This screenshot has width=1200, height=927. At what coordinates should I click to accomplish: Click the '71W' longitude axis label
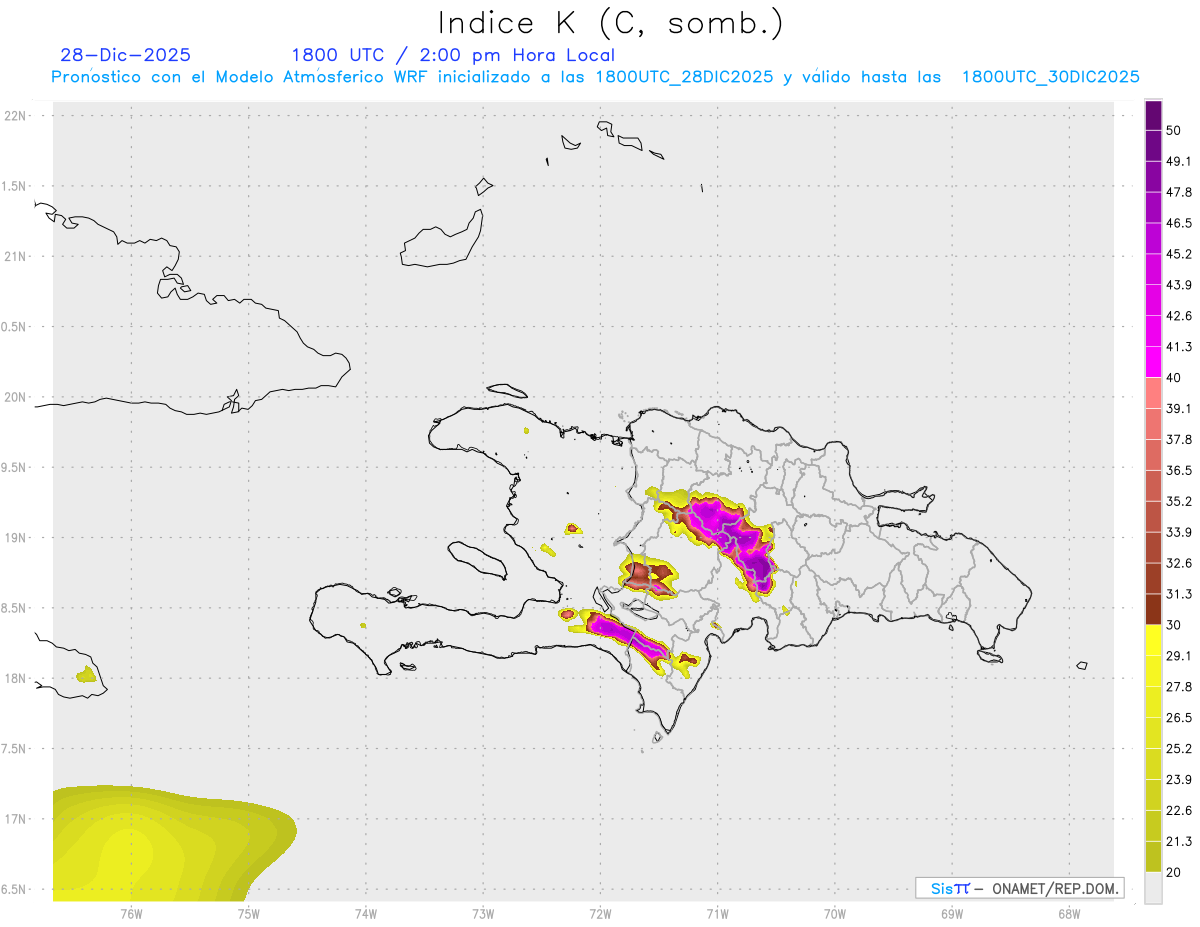click(x=717, y=913)
